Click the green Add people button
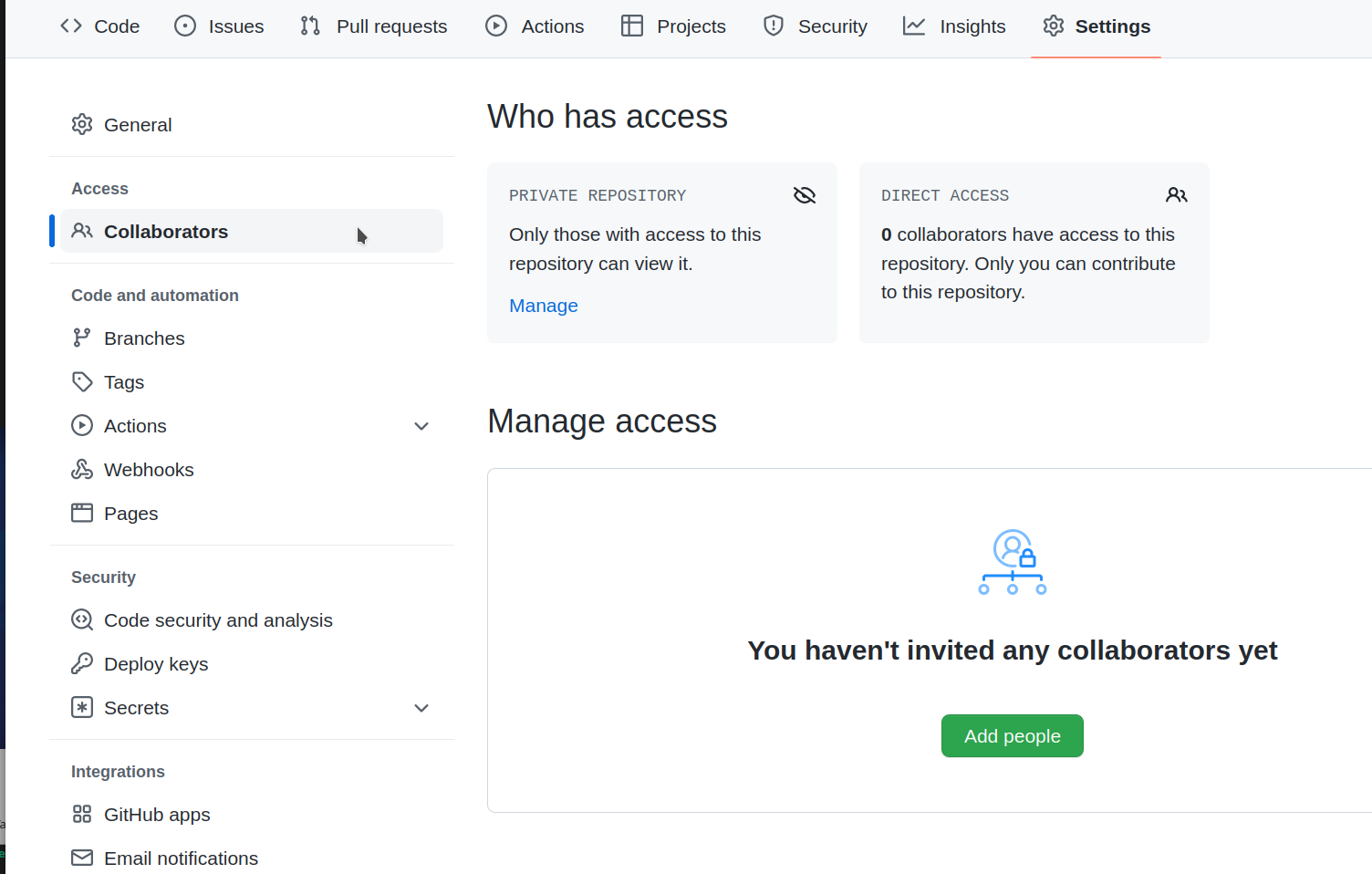This screenshot has width=1372, height=874. (x=1013, y=735)
